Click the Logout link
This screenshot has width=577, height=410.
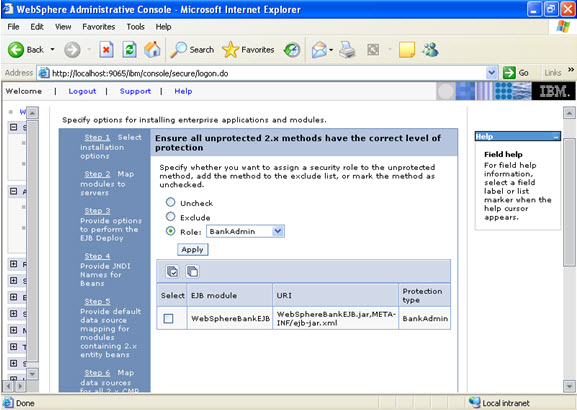tap(82, 91)
